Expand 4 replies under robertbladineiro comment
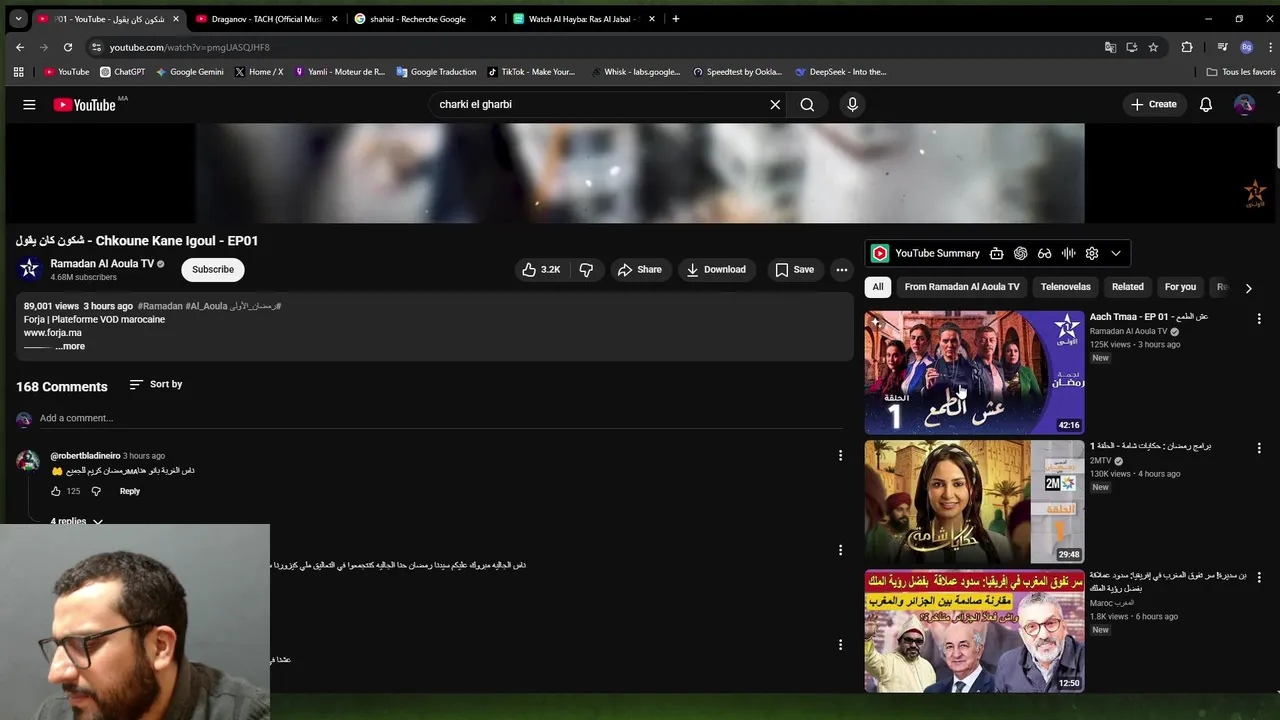This screenshot has height=720, width=1280. pyautogui.click(x=77, y=521)
